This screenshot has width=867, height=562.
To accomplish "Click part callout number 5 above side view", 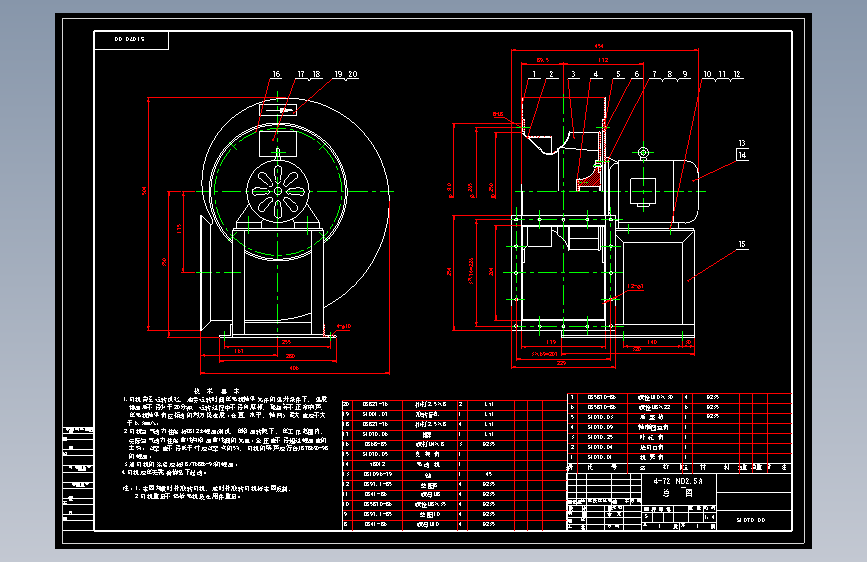I will [x=618, y=74].
